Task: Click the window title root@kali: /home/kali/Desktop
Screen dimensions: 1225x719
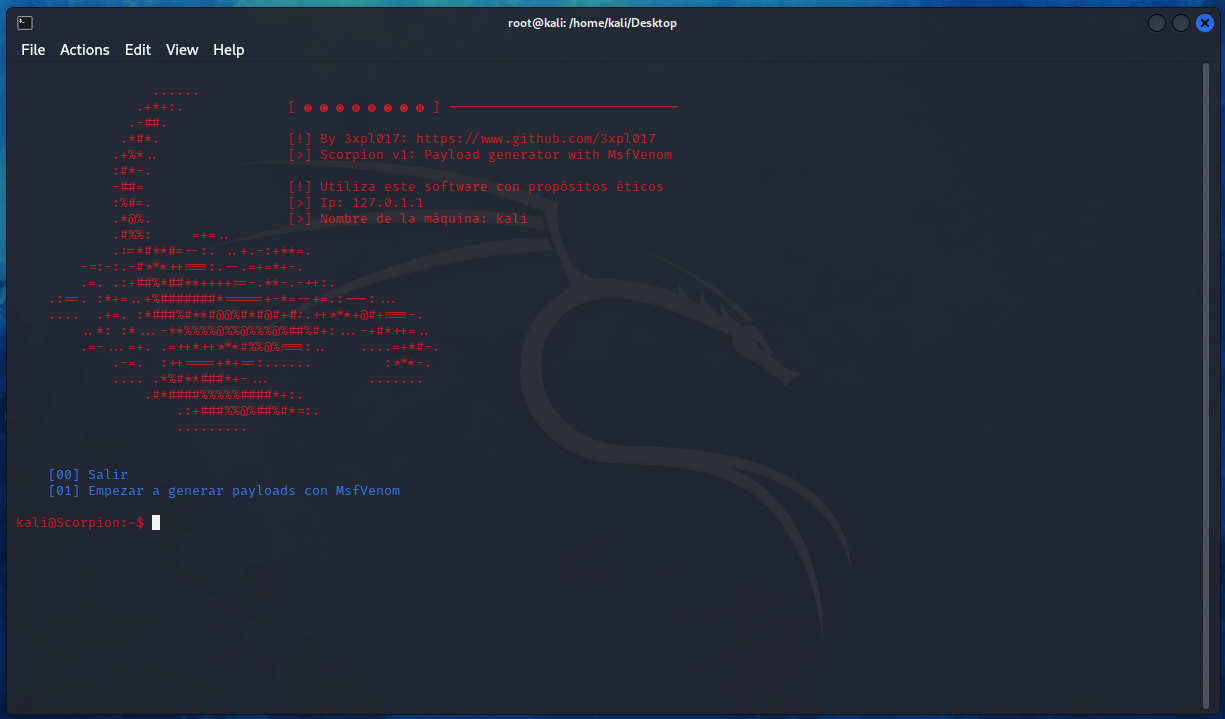Action: tap(592, 23)
